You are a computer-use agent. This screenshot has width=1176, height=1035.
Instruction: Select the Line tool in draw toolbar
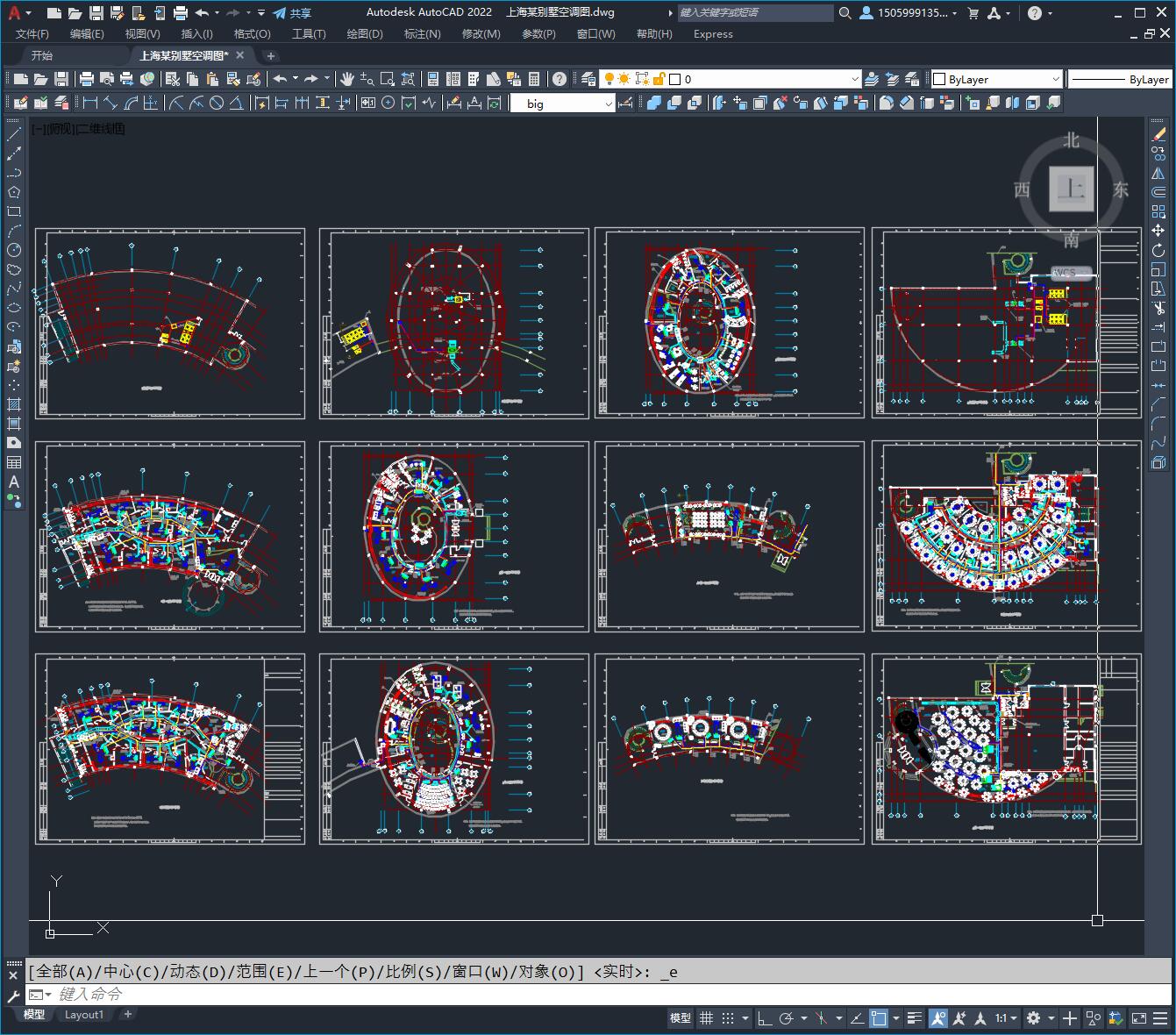(x=14, y=134)
